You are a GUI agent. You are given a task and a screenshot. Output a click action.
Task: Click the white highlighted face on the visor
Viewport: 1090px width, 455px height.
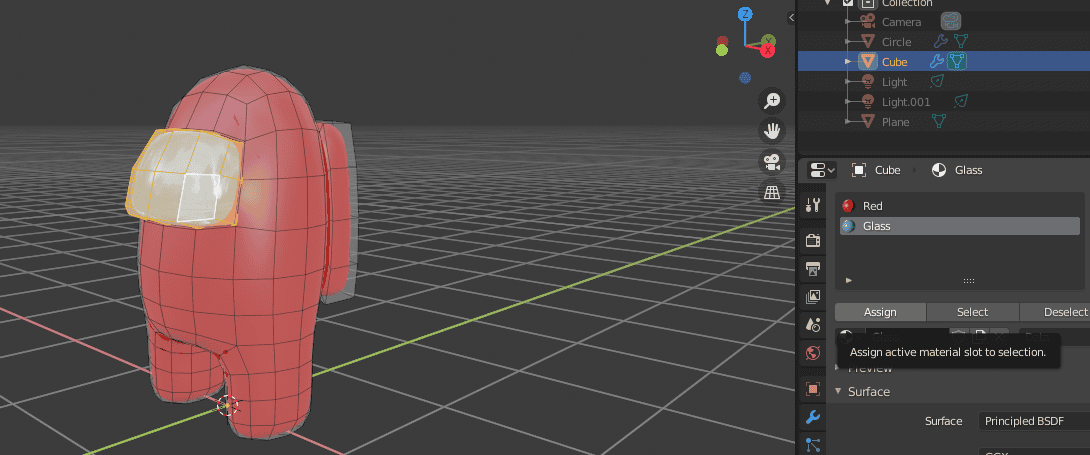coord(200,197)
